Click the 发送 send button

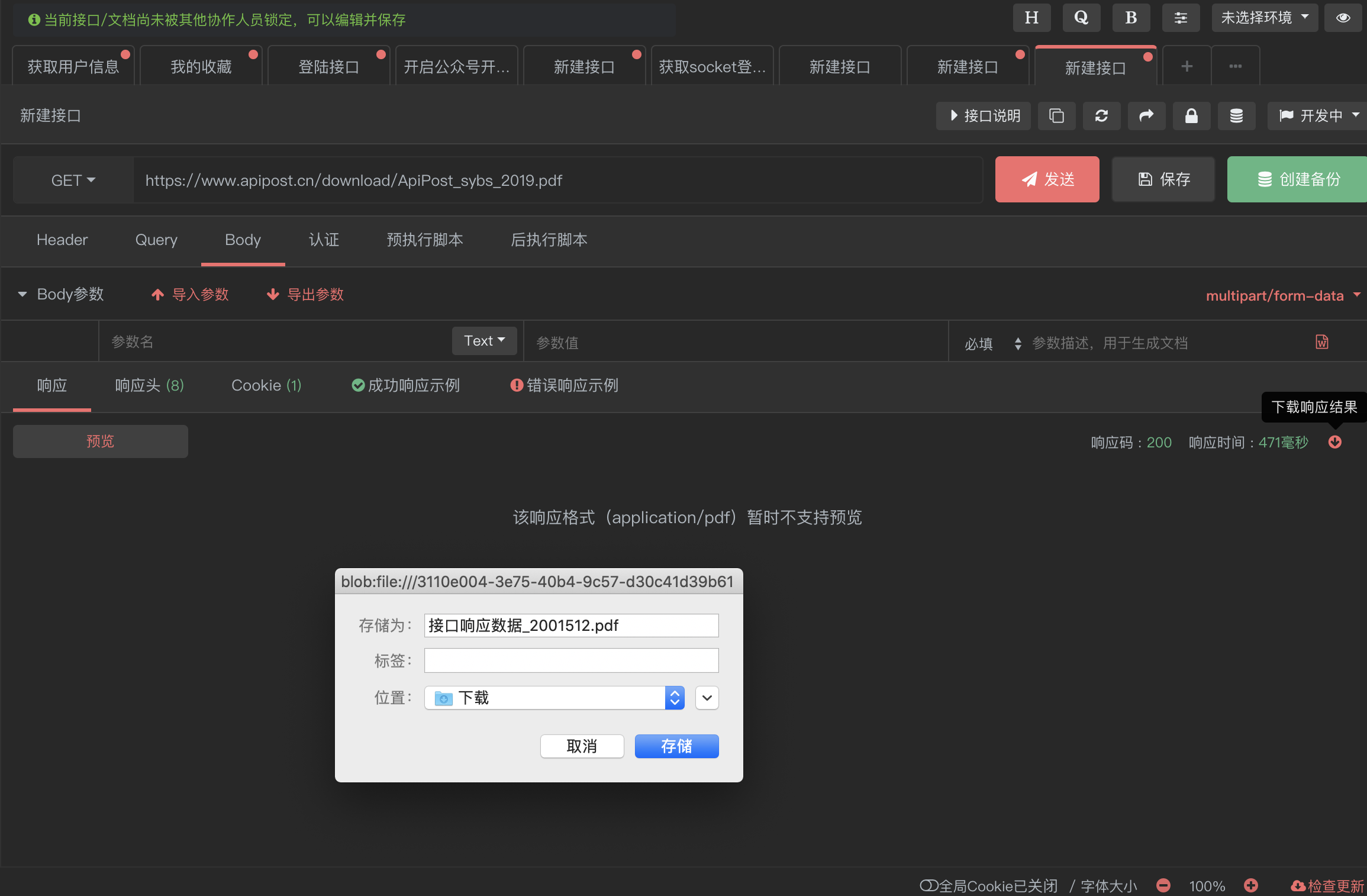click(x=1047, y=179)
